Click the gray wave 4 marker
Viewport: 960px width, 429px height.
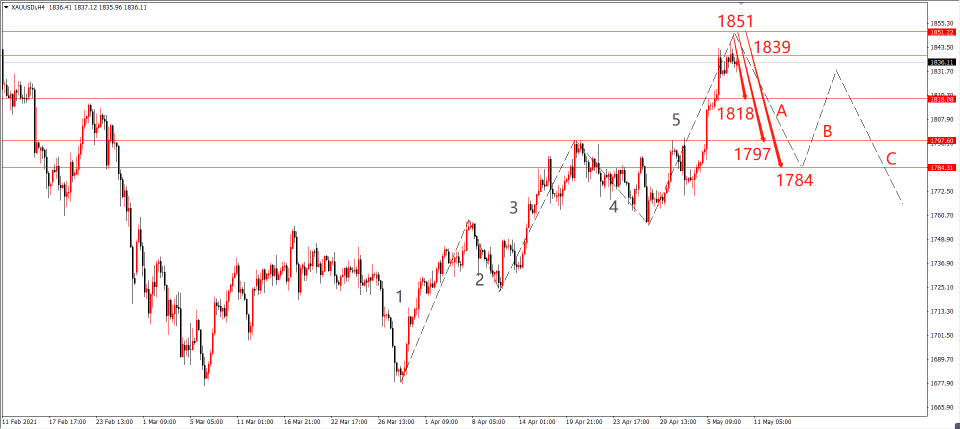pos(614,207)
